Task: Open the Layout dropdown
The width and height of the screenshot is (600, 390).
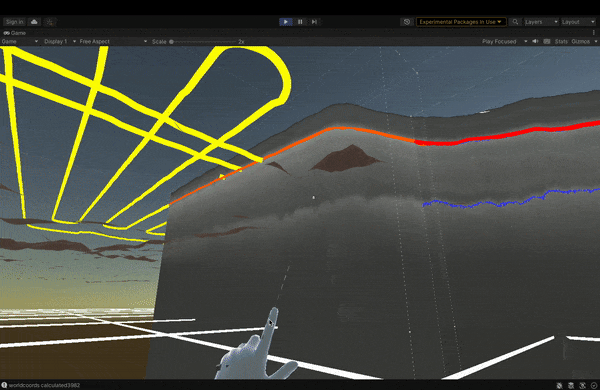Action: pyautogui.click(x=578, y=22)
